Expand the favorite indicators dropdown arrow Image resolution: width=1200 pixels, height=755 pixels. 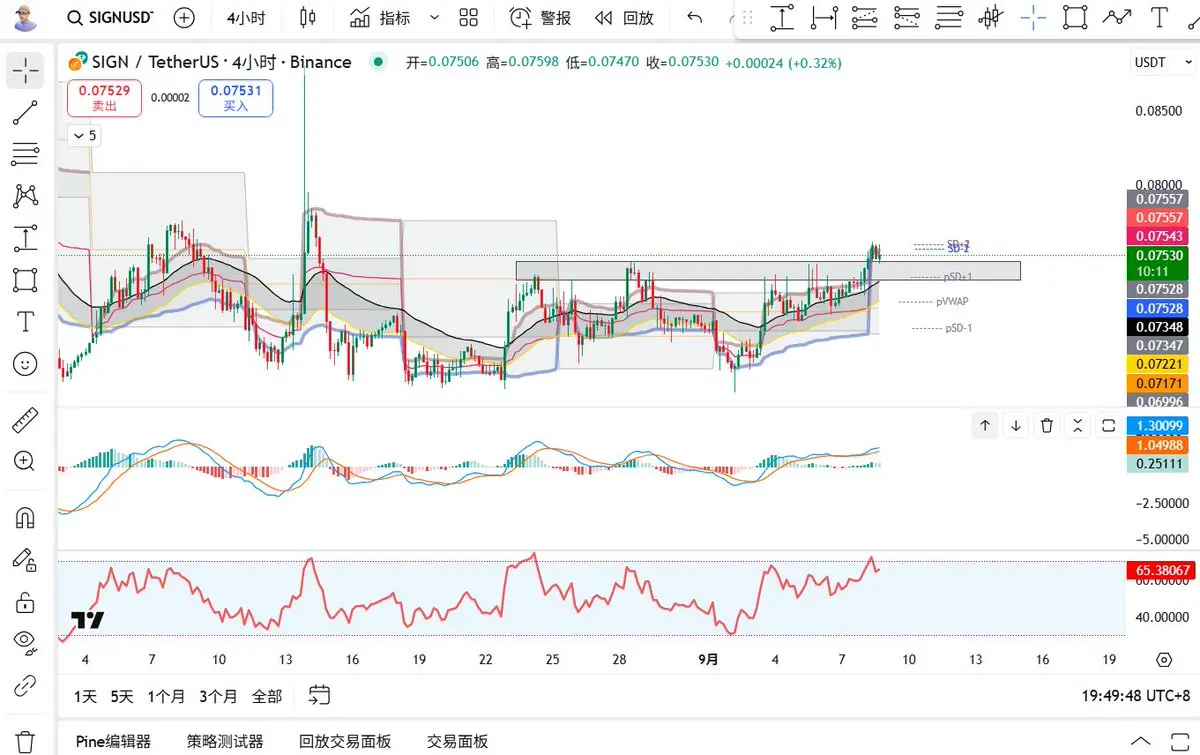(x=434, y=17)
